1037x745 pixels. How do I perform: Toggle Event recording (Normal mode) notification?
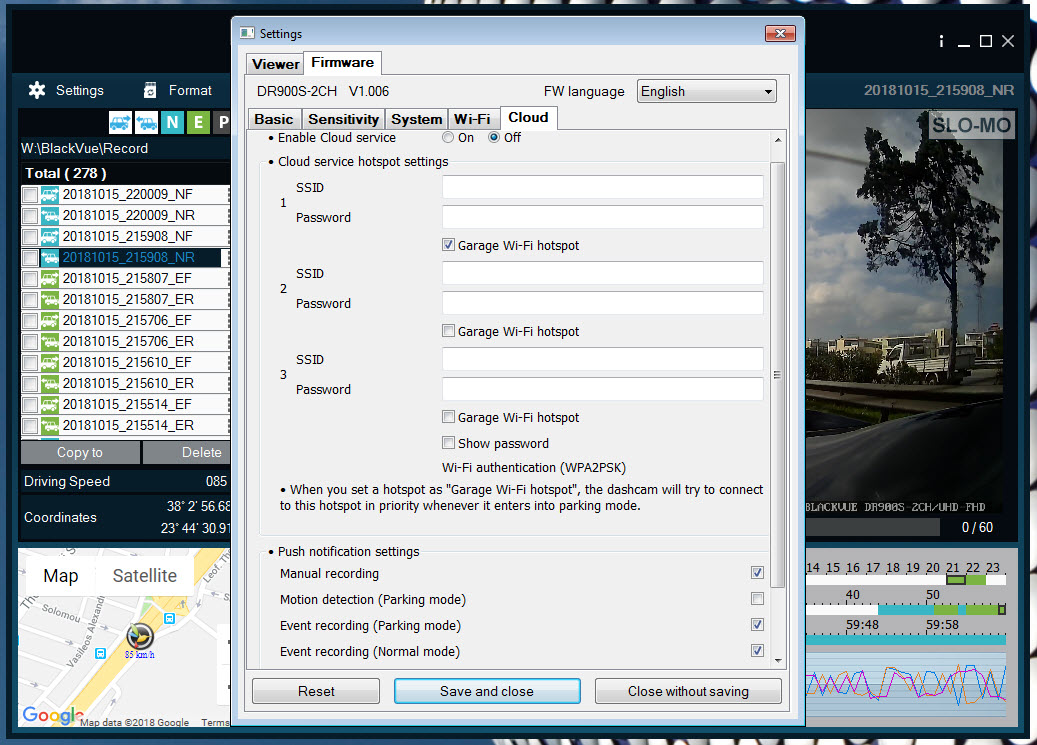pyautogui.click(x=757, y=651)
